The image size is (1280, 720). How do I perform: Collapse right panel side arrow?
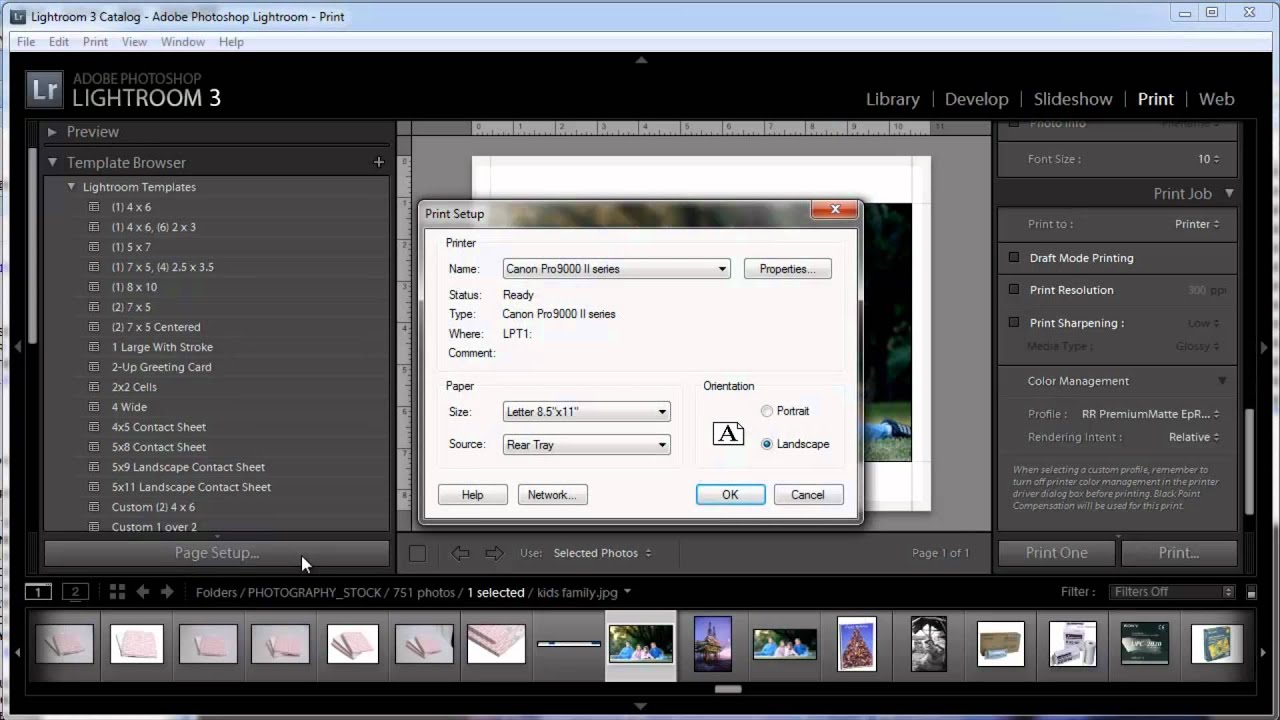[x=1264, y=347]
